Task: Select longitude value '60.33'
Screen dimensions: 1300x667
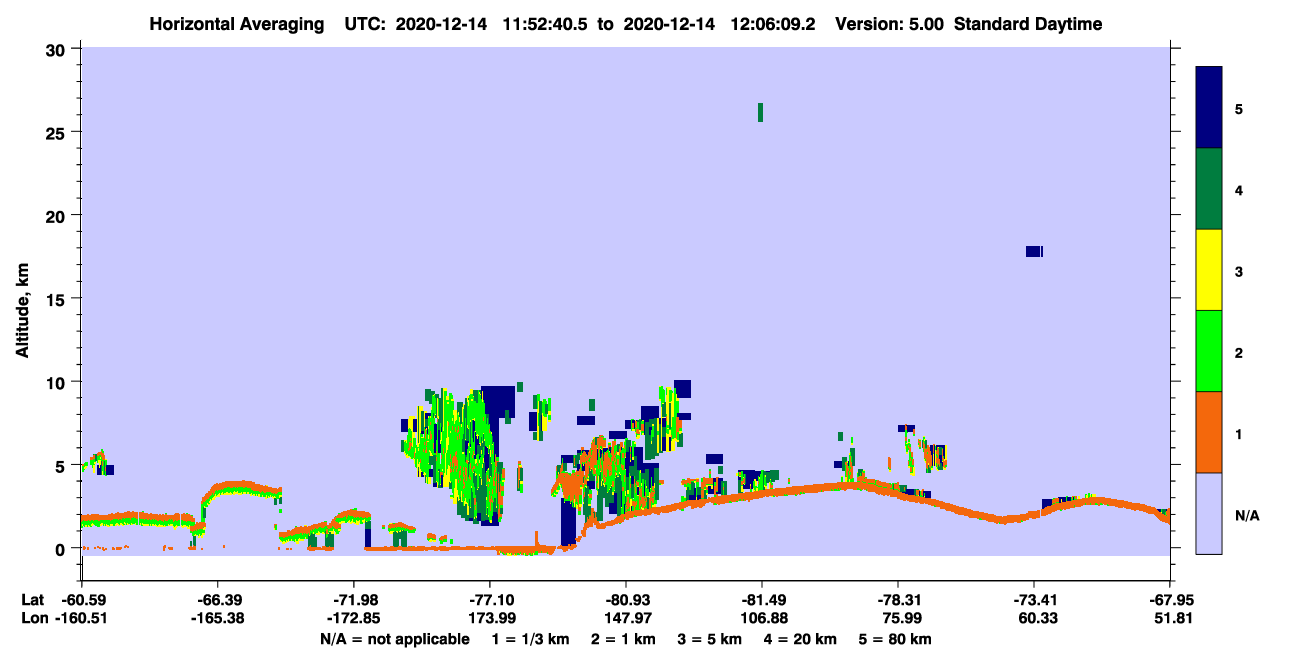Action: click(x=1034, y=619)
